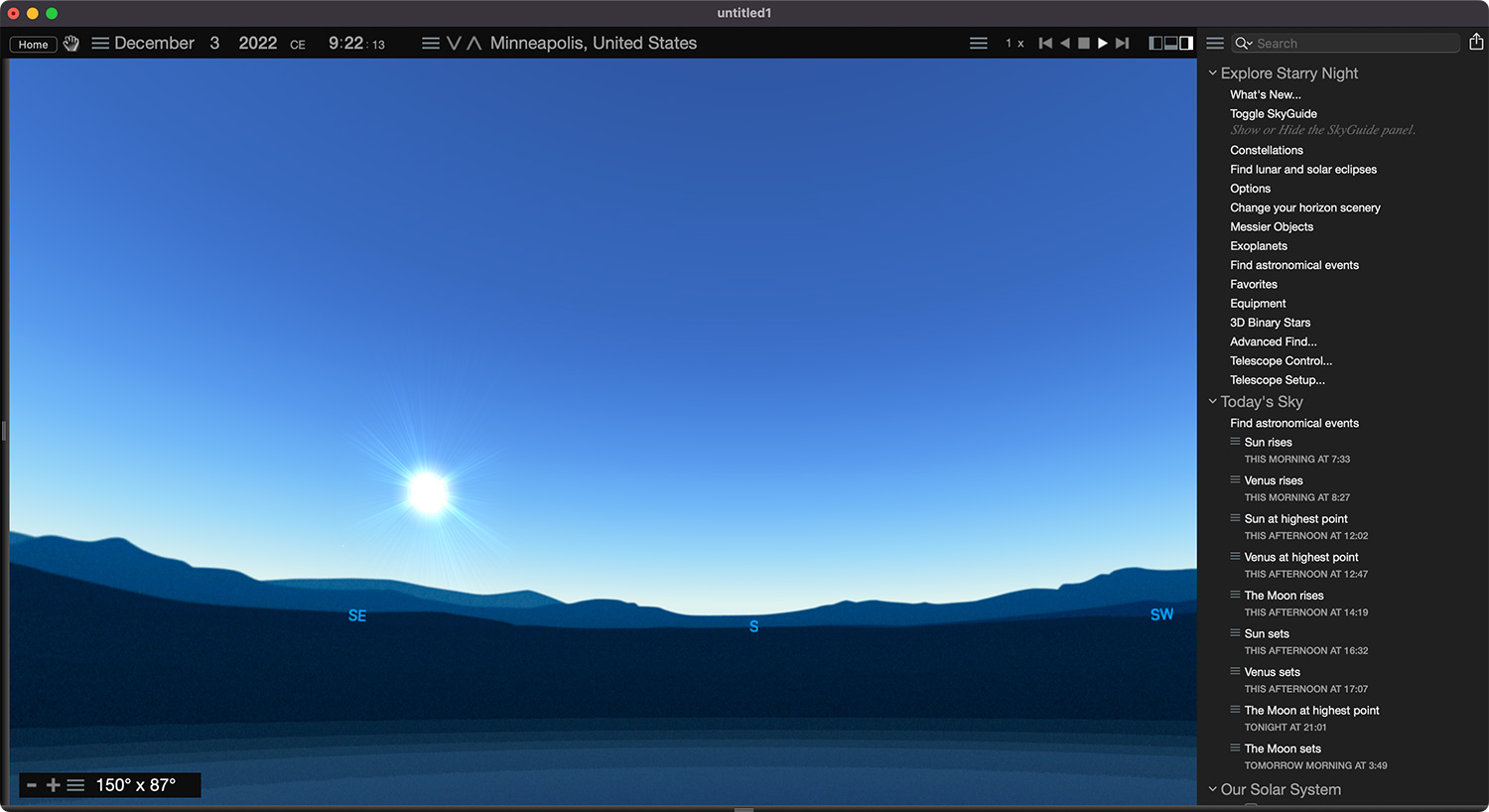Click the share icon at top right
1489x812 pixels.
[x=1476, y=43]
